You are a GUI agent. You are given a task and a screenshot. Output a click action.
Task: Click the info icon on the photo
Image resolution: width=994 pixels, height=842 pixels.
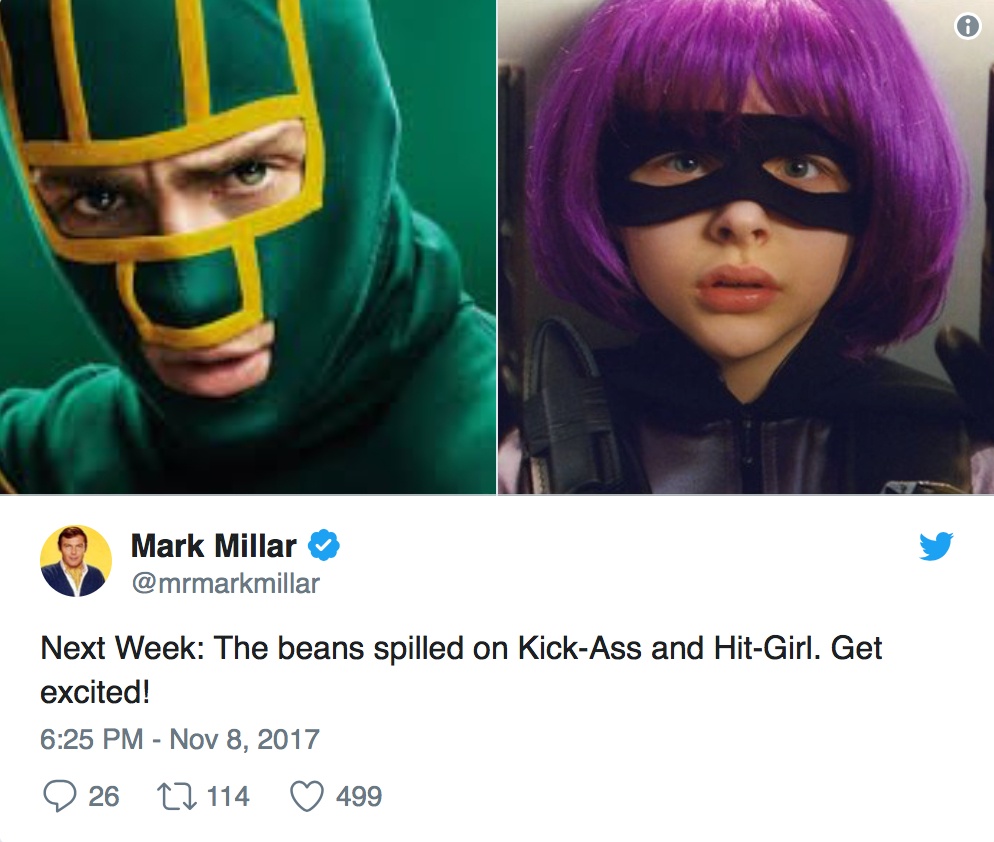(x=967, y=27)
